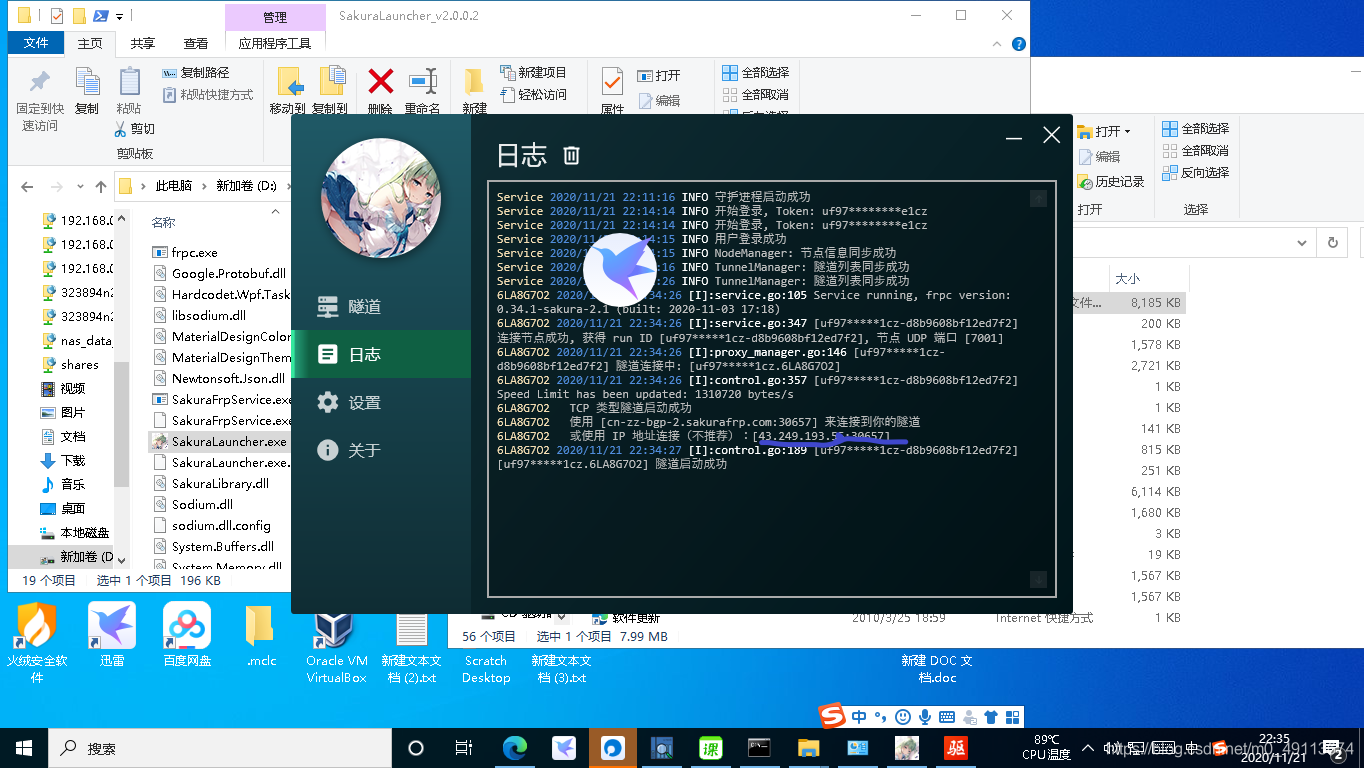1364x768 pixels.
Task: Select libsodium.dll in the file list
Action: [209, 315]
